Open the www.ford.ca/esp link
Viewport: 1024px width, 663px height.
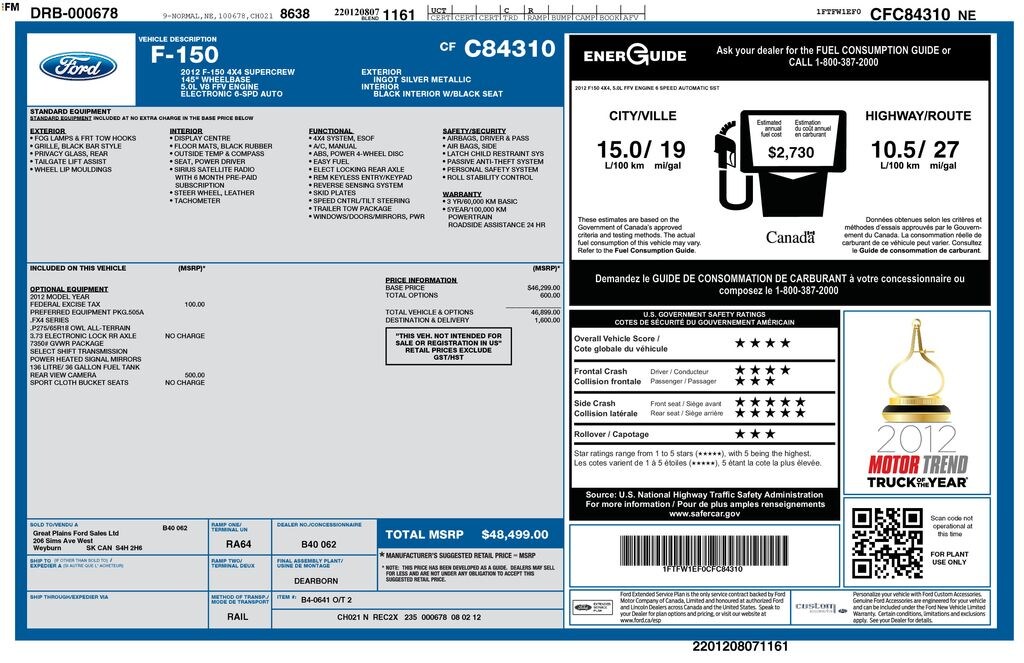tap(646, 620)
